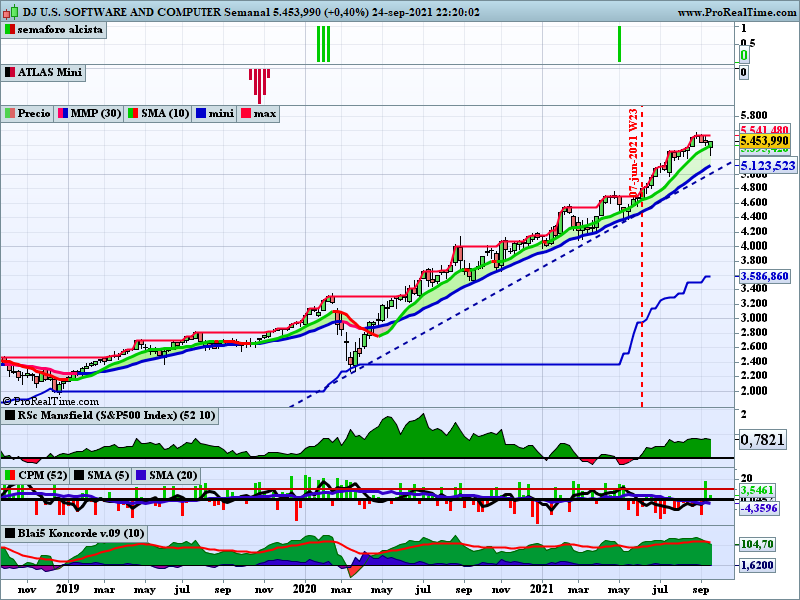Click the green 3,5461 CPM value tag
The height and width of the screenshot is (600, 800).
[757, 490]
